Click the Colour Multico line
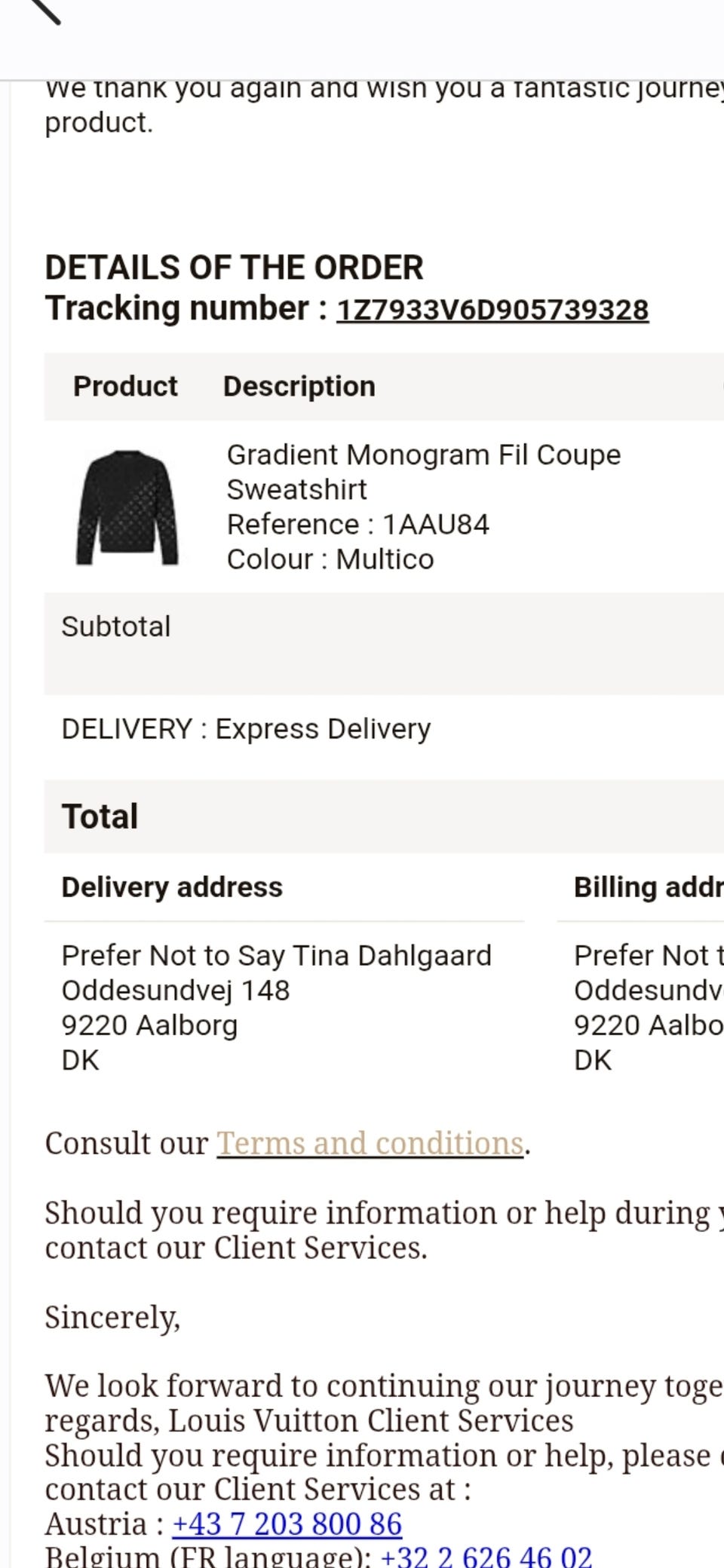Screen dimensions: 724x1568 pyautogui.click(x=330, y=559)
